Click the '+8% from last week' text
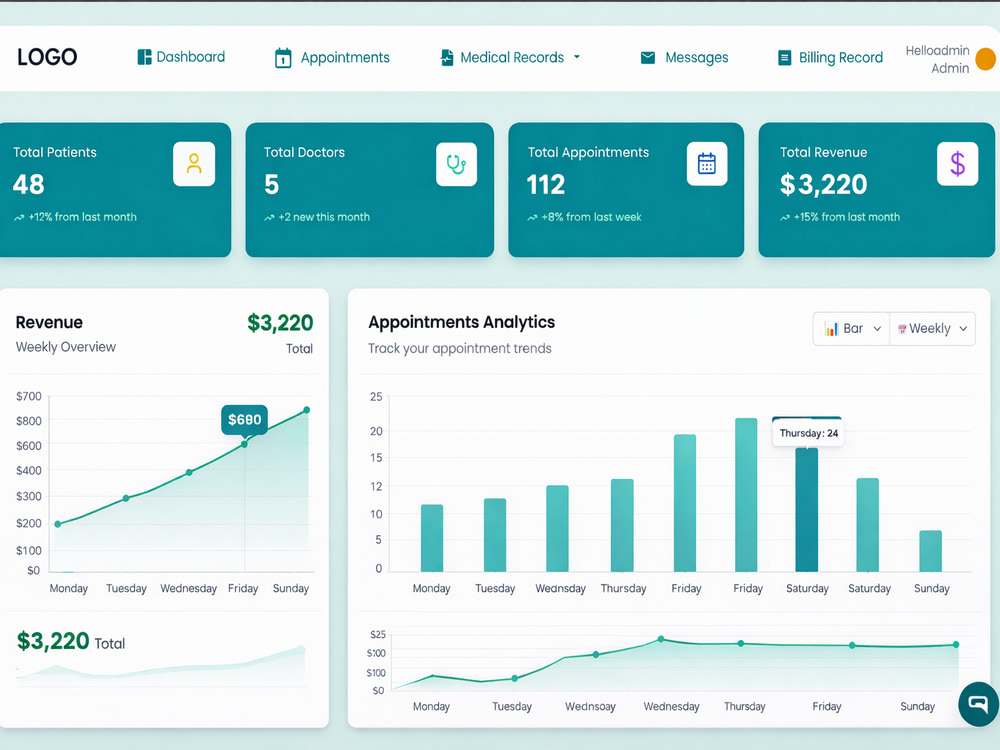Viewport: 1000px width, 750px height. click(x=591, y=217)
